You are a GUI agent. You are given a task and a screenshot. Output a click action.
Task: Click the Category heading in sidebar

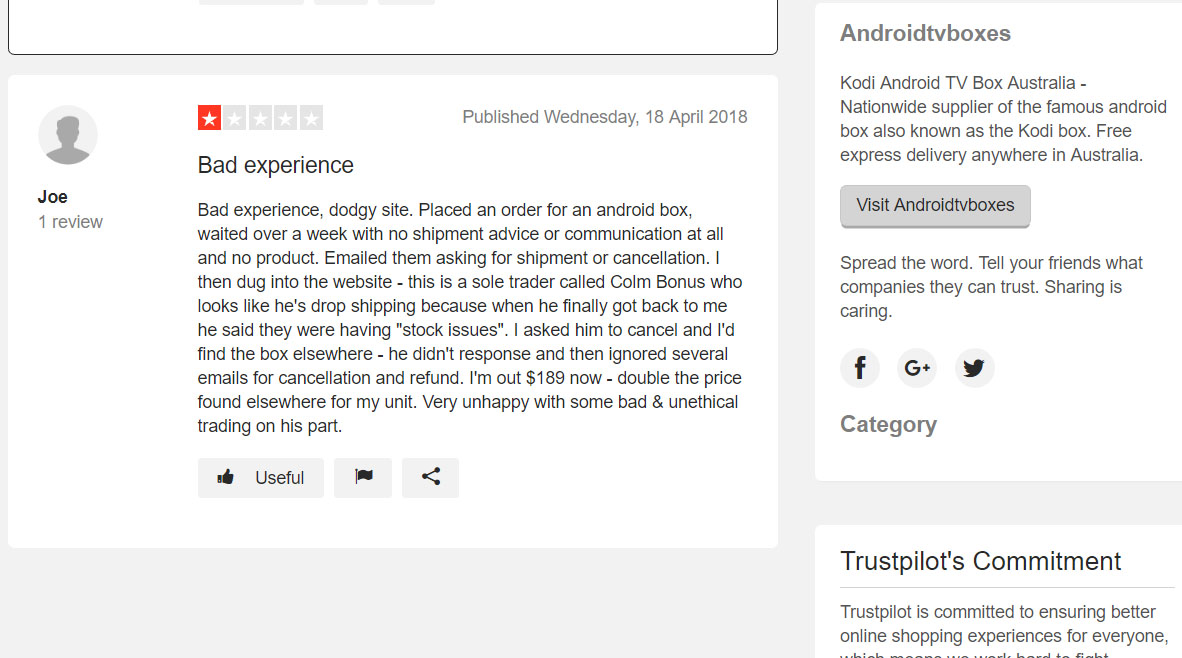point(888,424)
